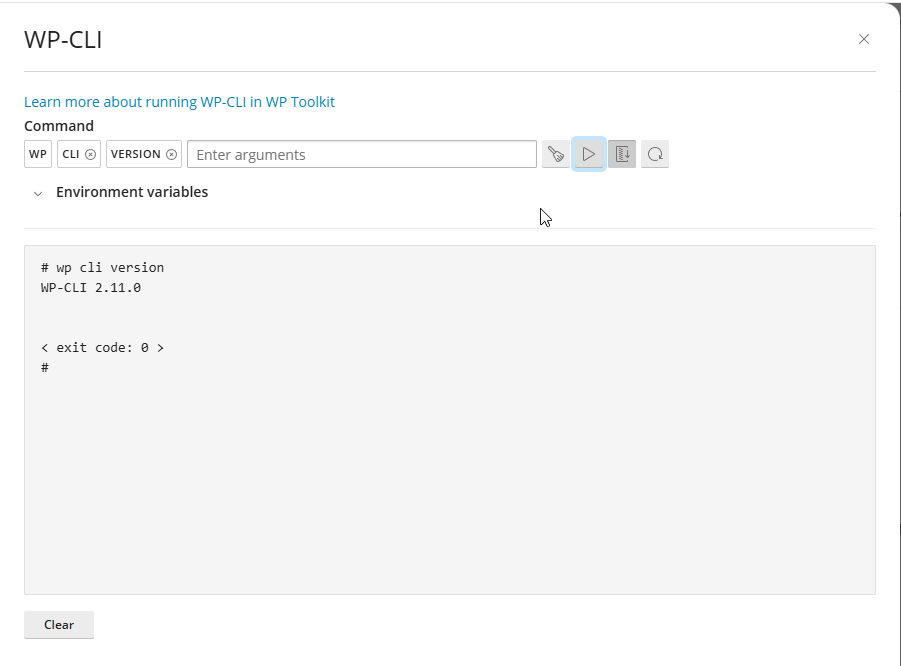This screenshot has width=901, height=666.
Task: Run the command with the play icon
Action: click(588, 154)
